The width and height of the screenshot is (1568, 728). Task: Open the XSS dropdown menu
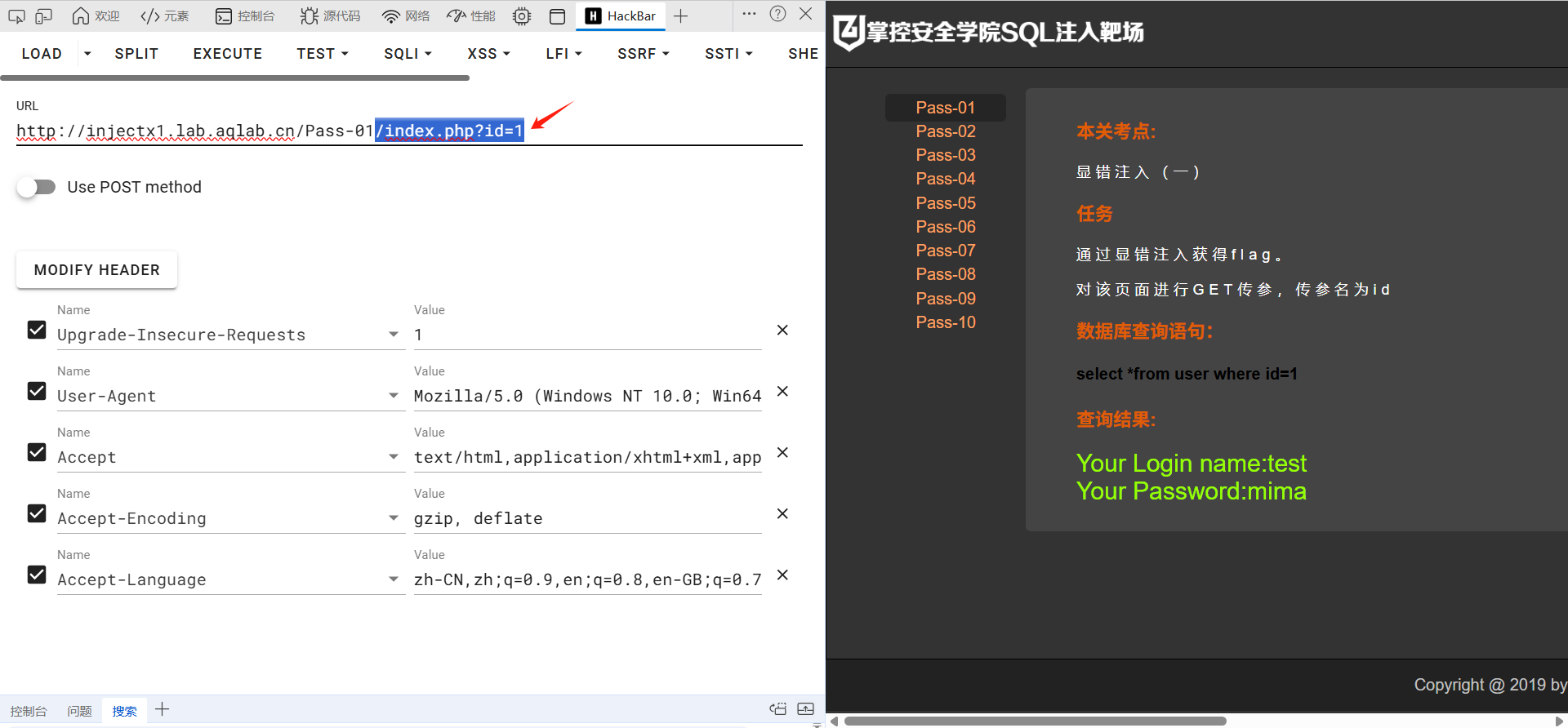pyautogui.click(x=488, y=53)
